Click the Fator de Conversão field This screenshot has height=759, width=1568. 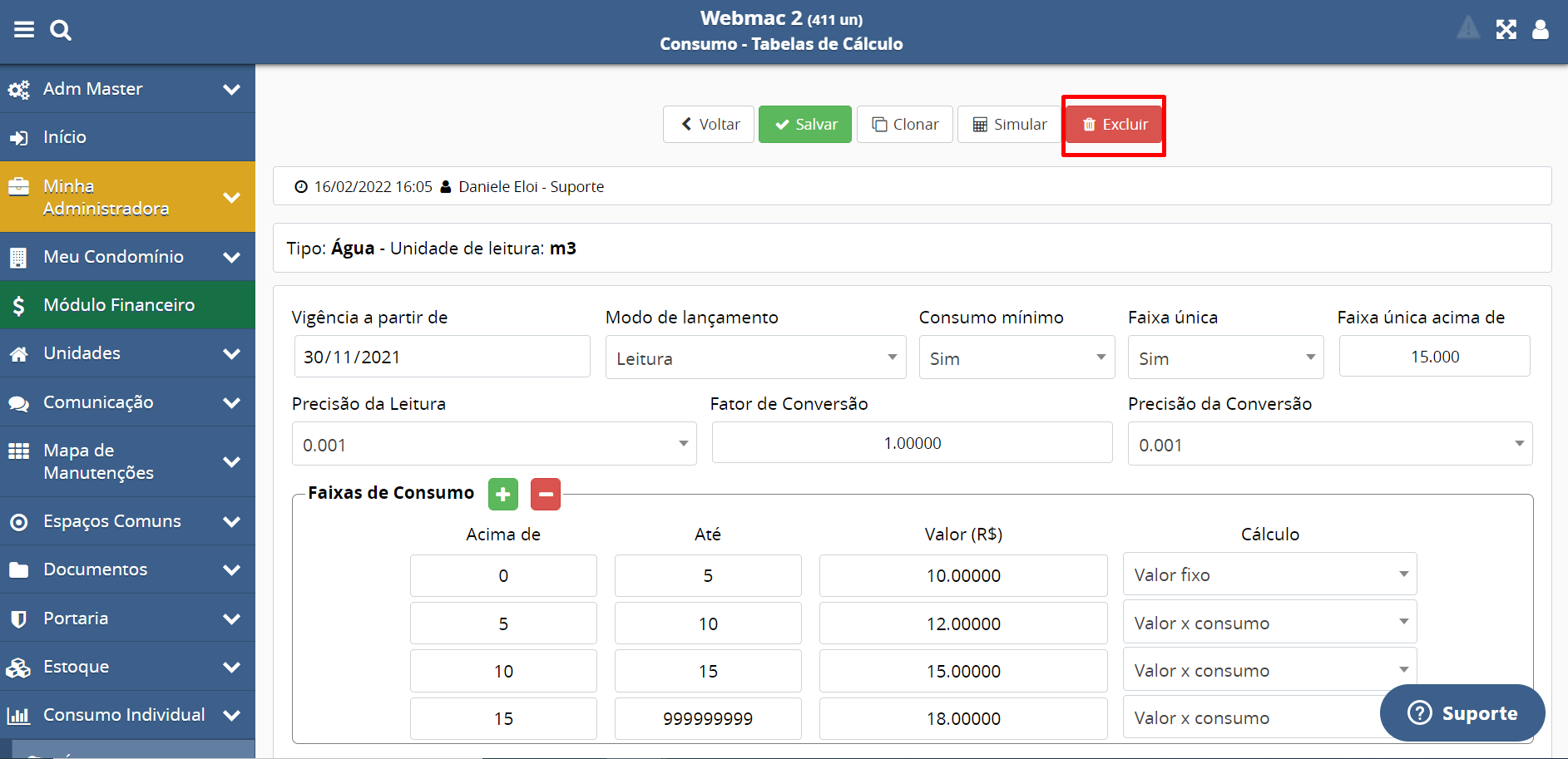(913, 442)
